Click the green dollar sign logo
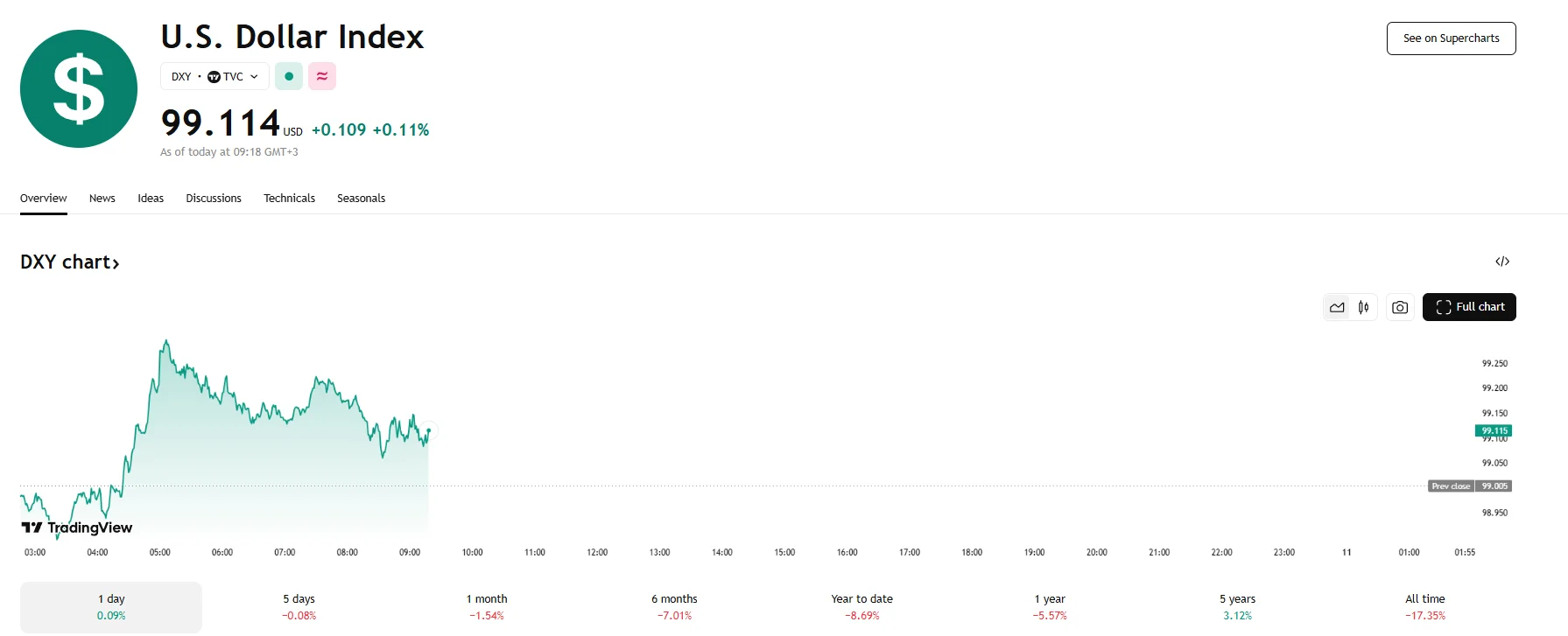1568x636 pixels. (79, 88)
